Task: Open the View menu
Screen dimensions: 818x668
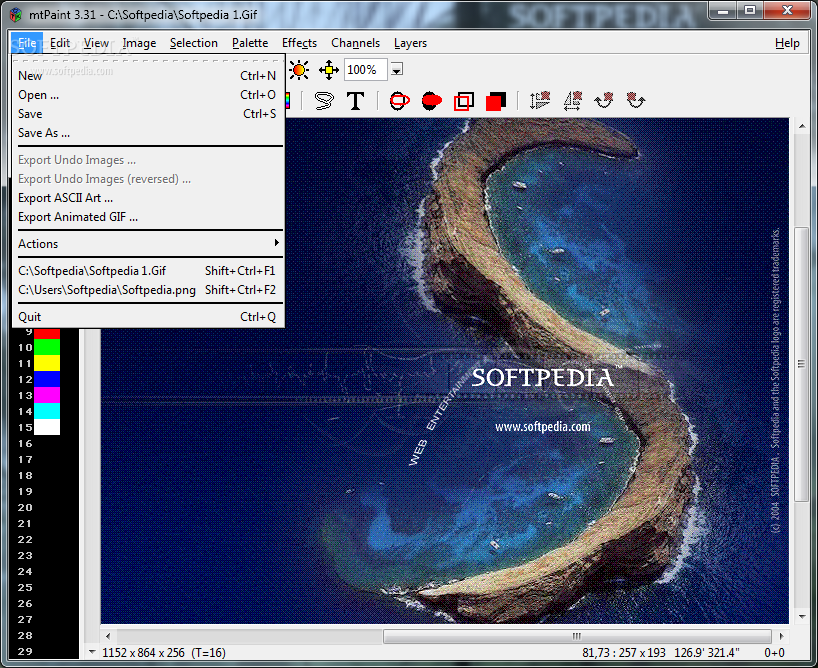Action: (x=97, y=43)
